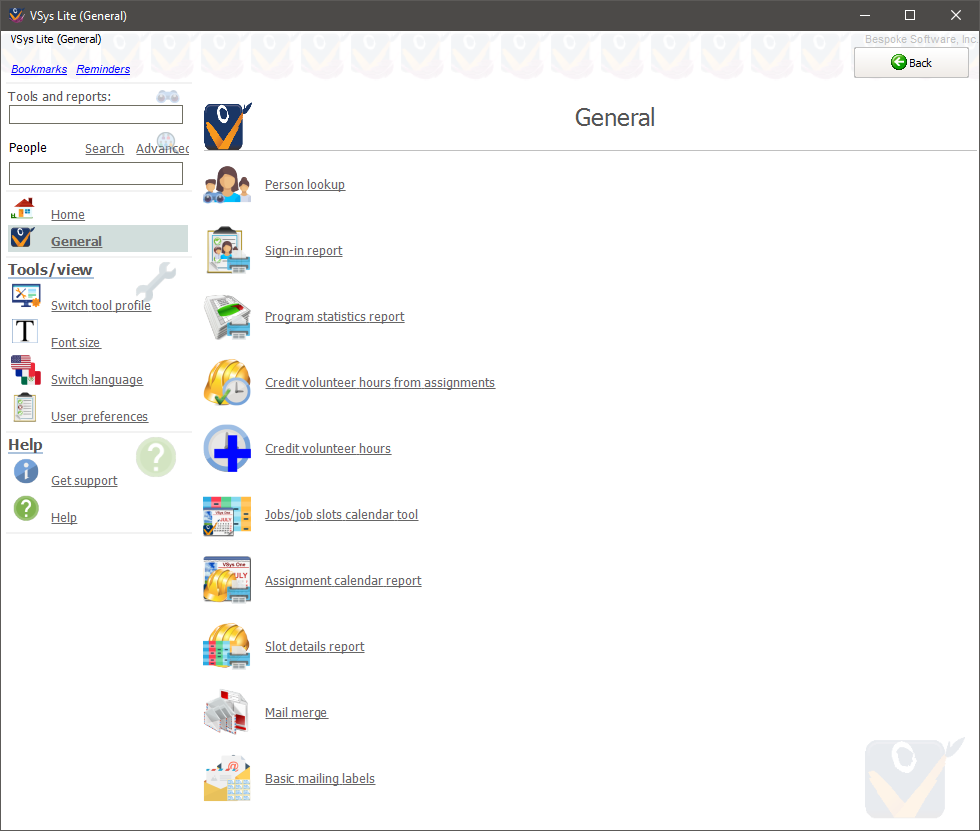
Task: Open the Assignment calendar report link
Action: click(x=343, y=581)
